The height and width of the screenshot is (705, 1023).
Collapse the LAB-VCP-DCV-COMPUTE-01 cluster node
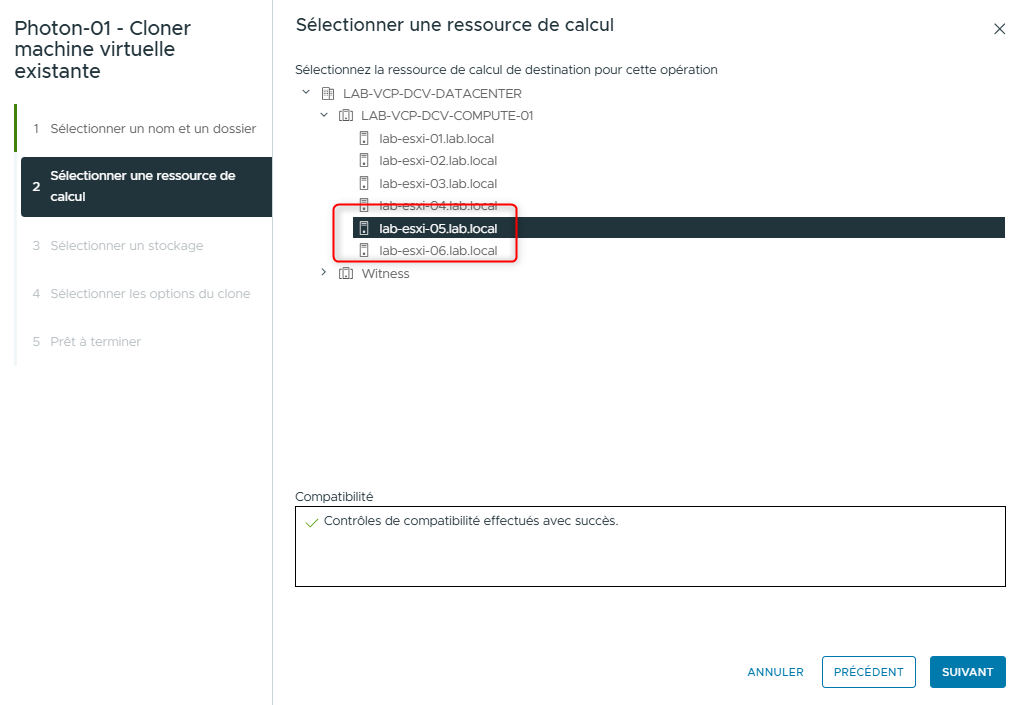tap(323, 115)
